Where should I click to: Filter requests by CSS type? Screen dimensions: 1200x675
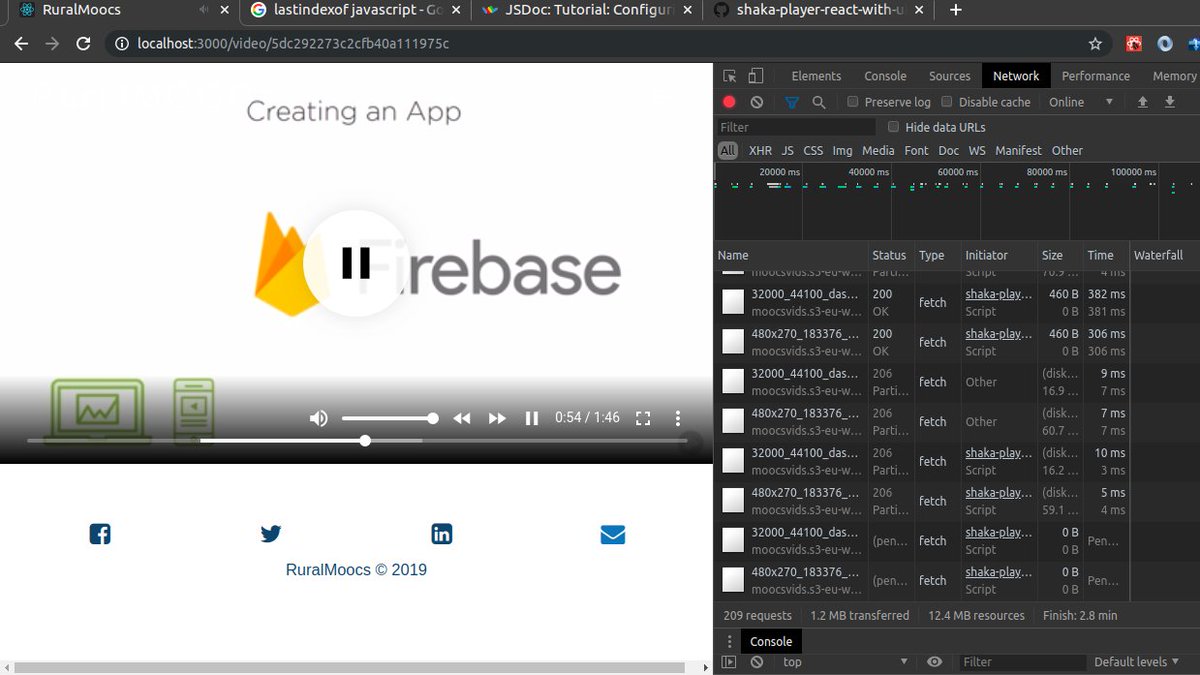click(x=813, y=150)
